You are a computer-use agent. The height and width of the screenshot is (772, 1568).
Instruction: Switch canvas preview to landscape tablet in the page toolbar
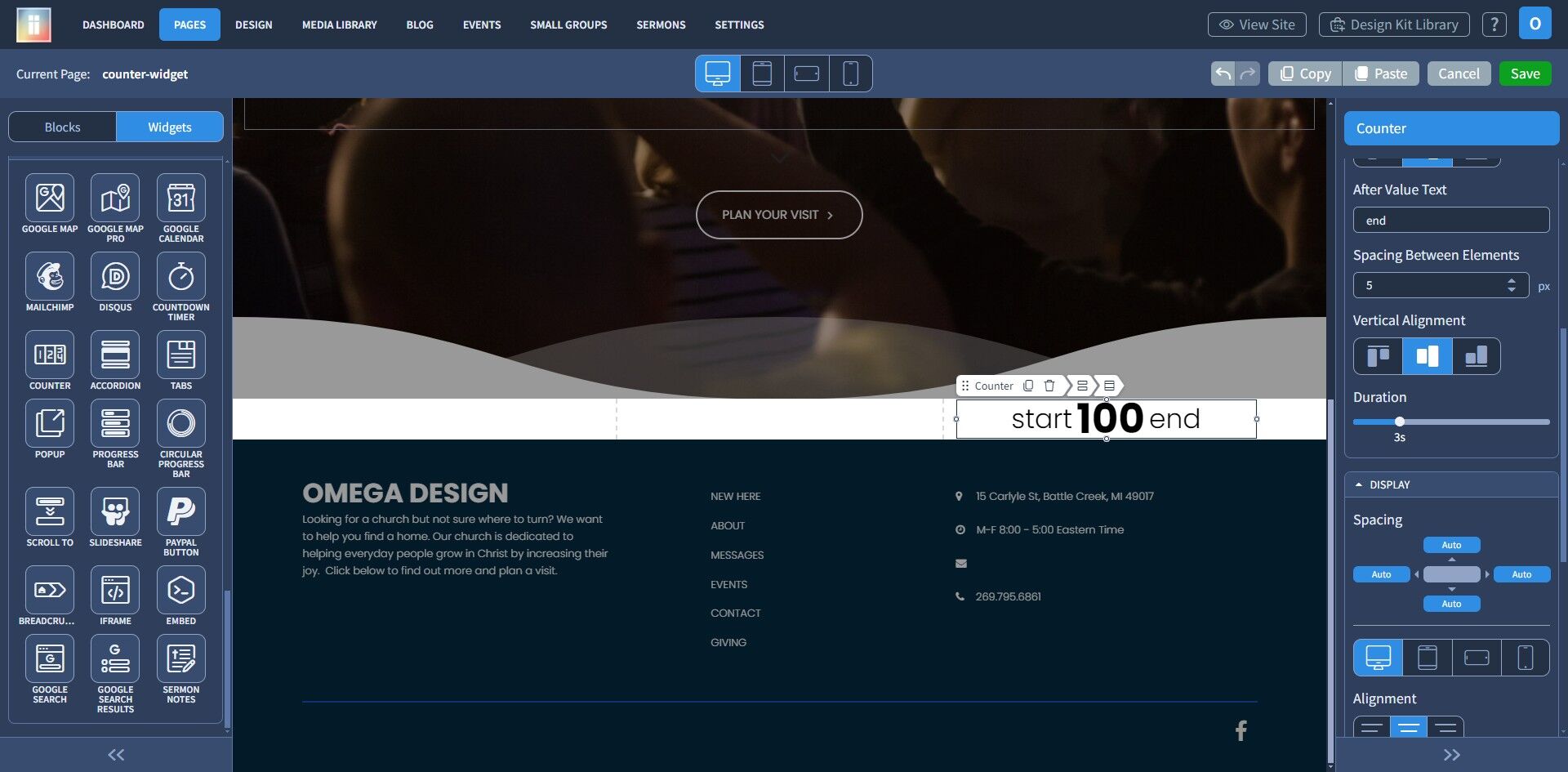coord(807,74)
